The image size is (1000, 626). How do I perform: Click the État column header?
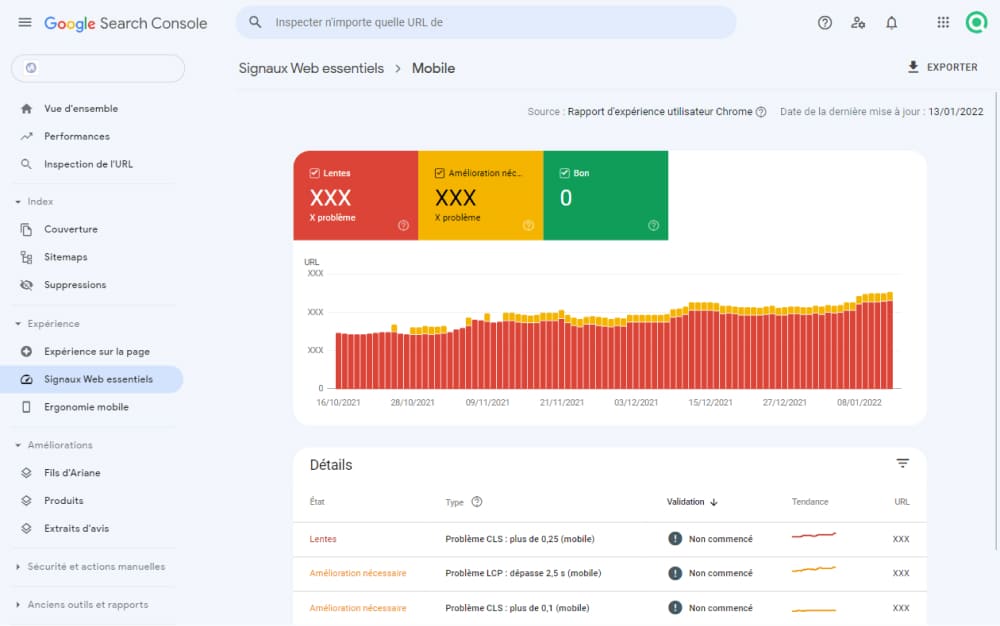(317, 502)
